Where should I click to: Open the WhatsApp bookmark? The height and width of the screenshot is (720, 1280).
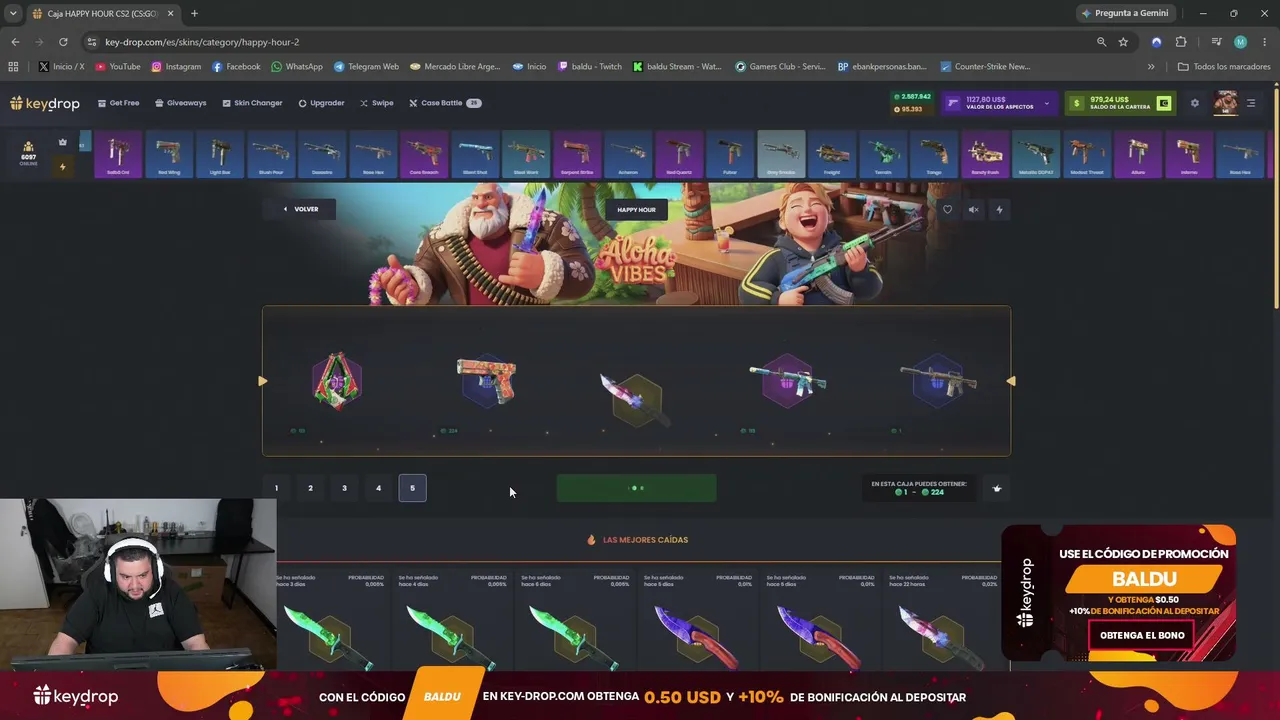tap(297, 67)
